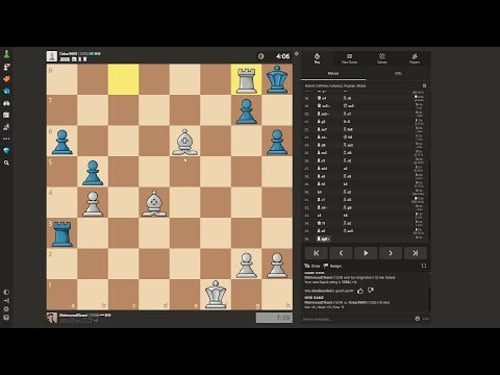Image resolution: width=500 pixels, height=375 pixels.
Task: Give thumbs up to the good game message
Action: click(360, 291)
